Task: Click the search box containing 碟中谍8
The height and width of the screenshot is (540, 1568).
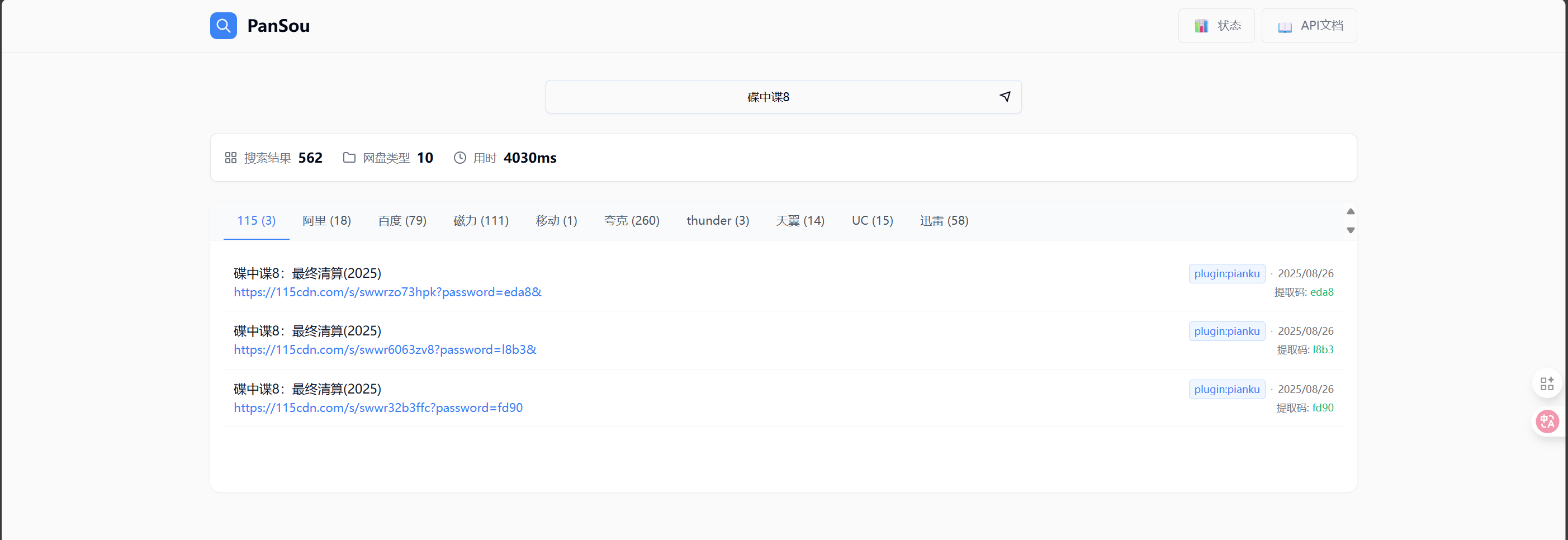Action: [x=768, y=97]
